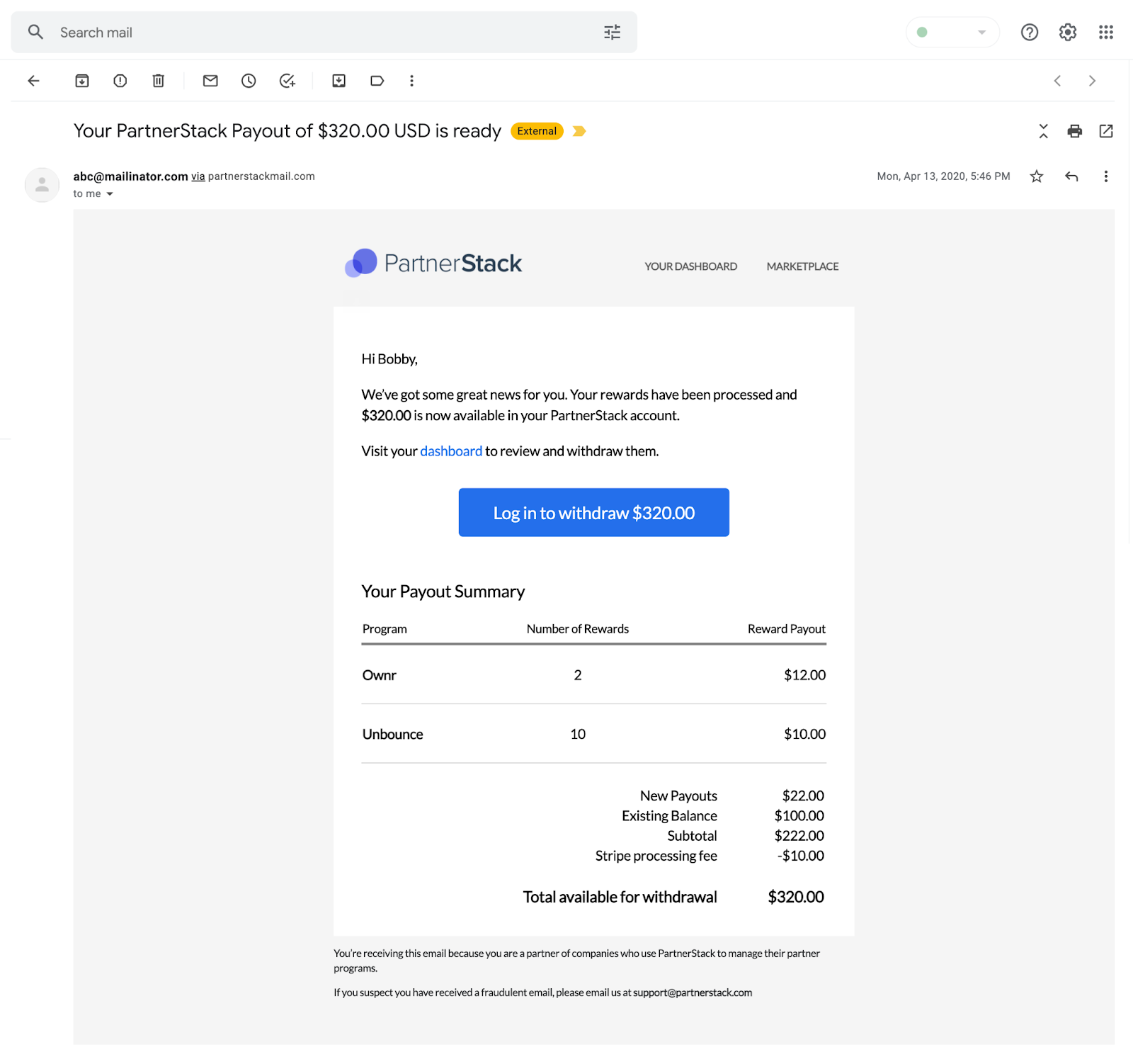Expand 'to me' recipient details

tap(110, 194)
